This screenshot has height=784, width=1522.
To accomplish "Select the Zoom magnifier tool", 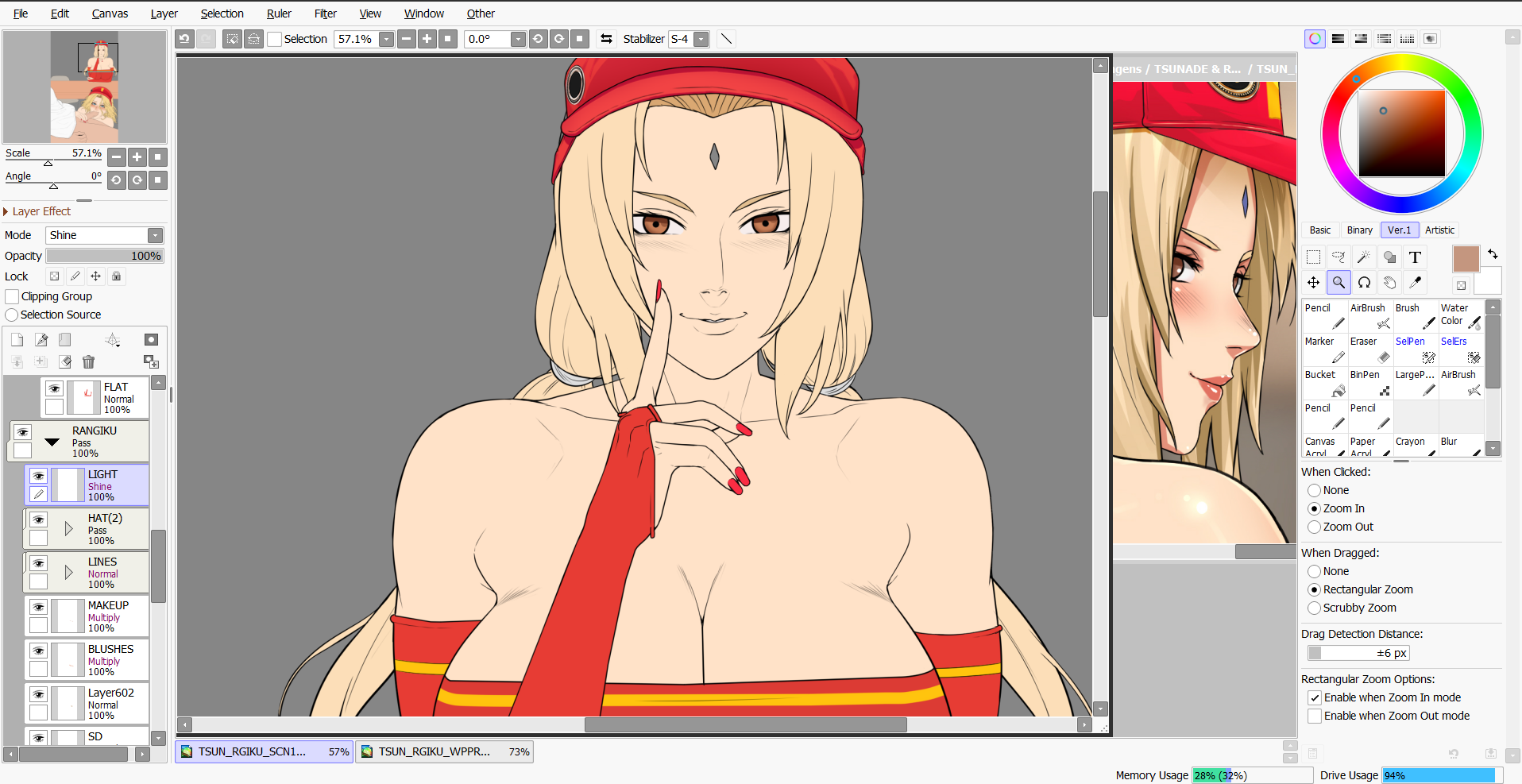I will click(1339, 282).
